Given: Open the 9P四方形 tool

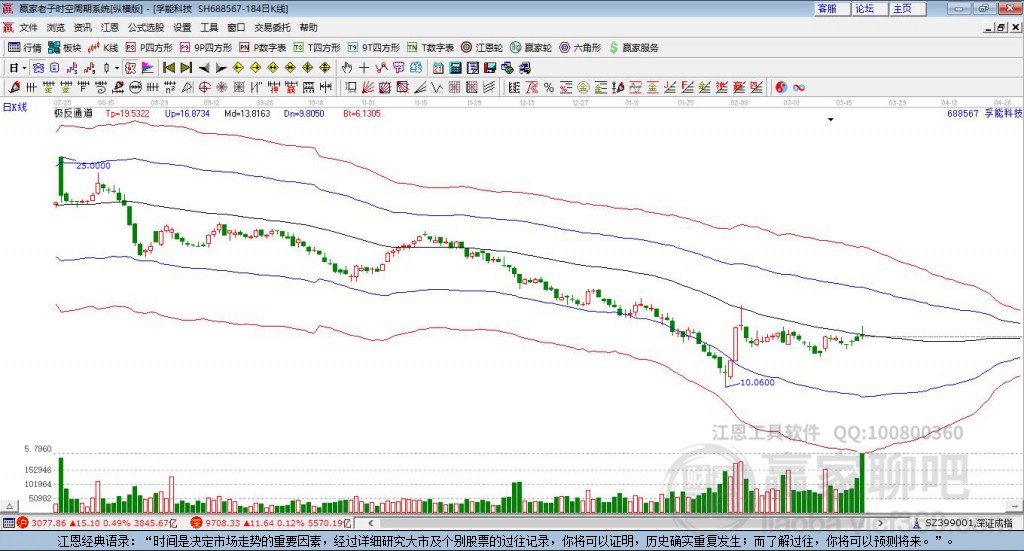Looking at the screenshot, I should [206, 48].
